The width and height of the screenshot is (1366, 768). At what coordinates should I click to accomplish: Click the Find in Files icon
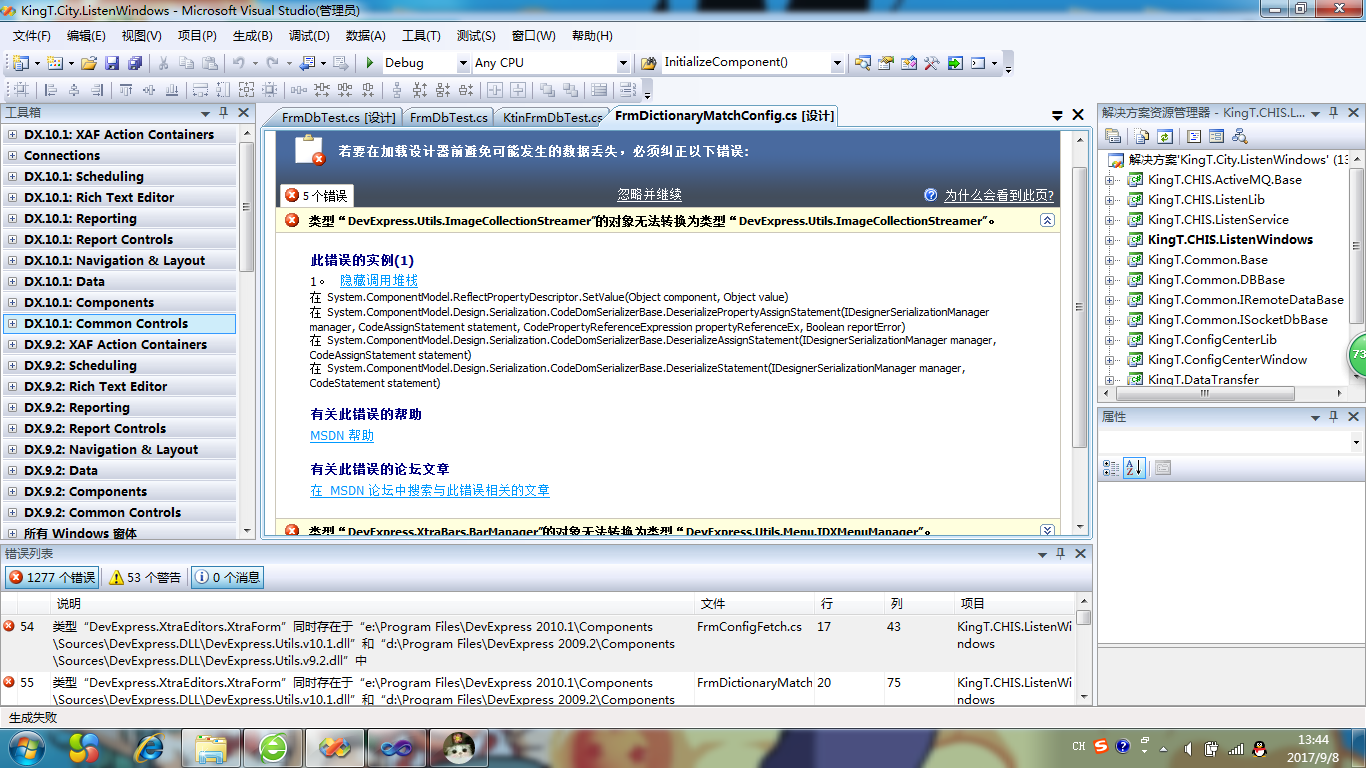coord(648,63)
